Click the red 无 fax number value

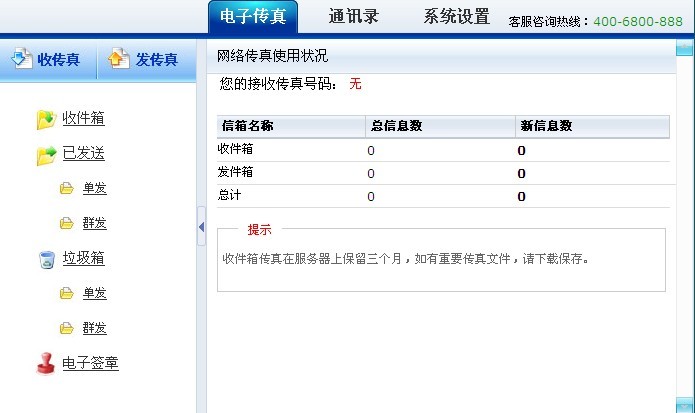coord(355,84)
